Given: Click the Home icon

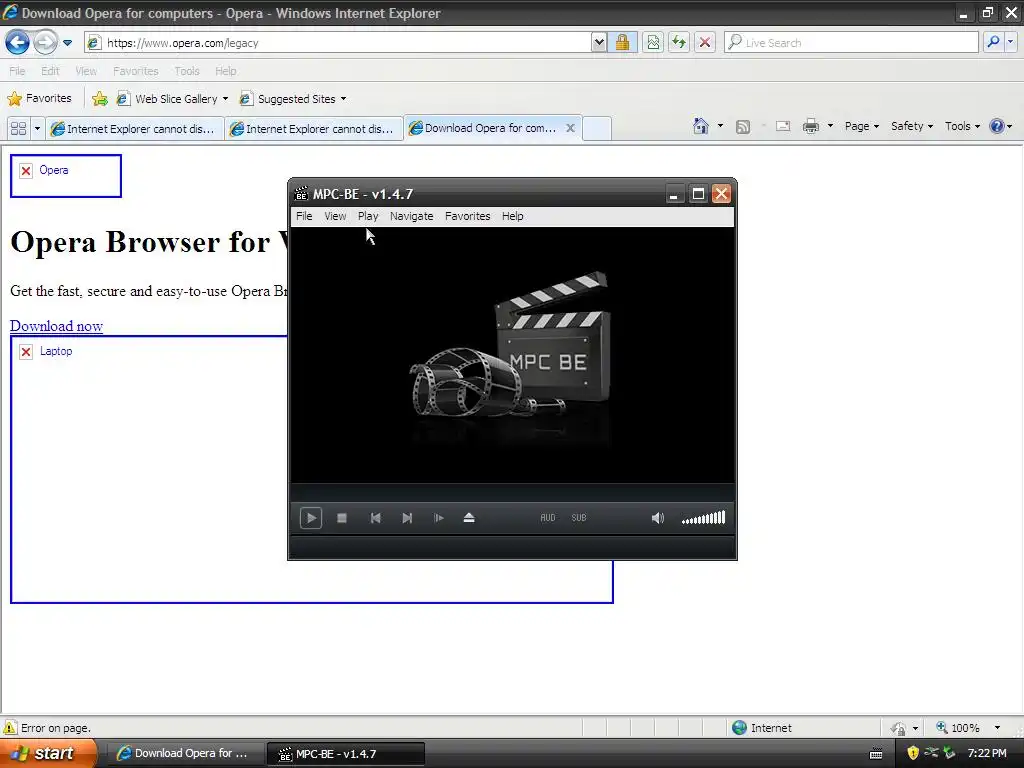Looking at the screenshot, I should coord(701,126).
